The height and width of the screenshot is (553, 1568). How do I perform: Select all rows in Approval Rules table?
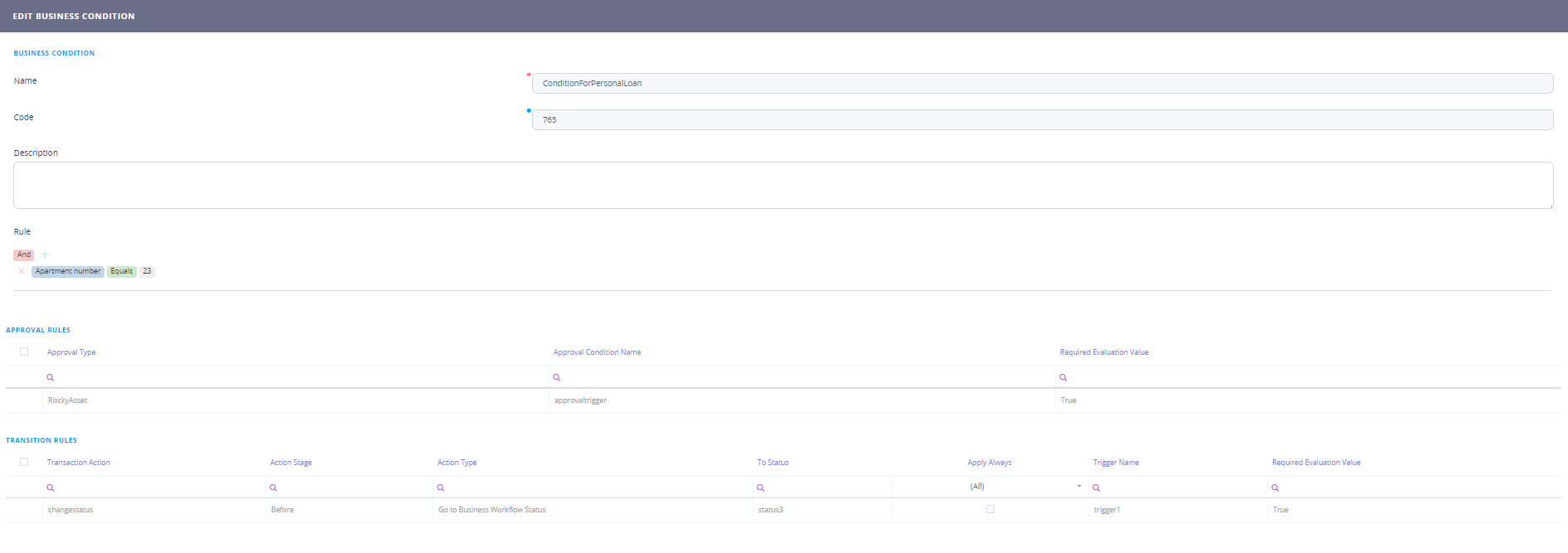tap(24, 352)
